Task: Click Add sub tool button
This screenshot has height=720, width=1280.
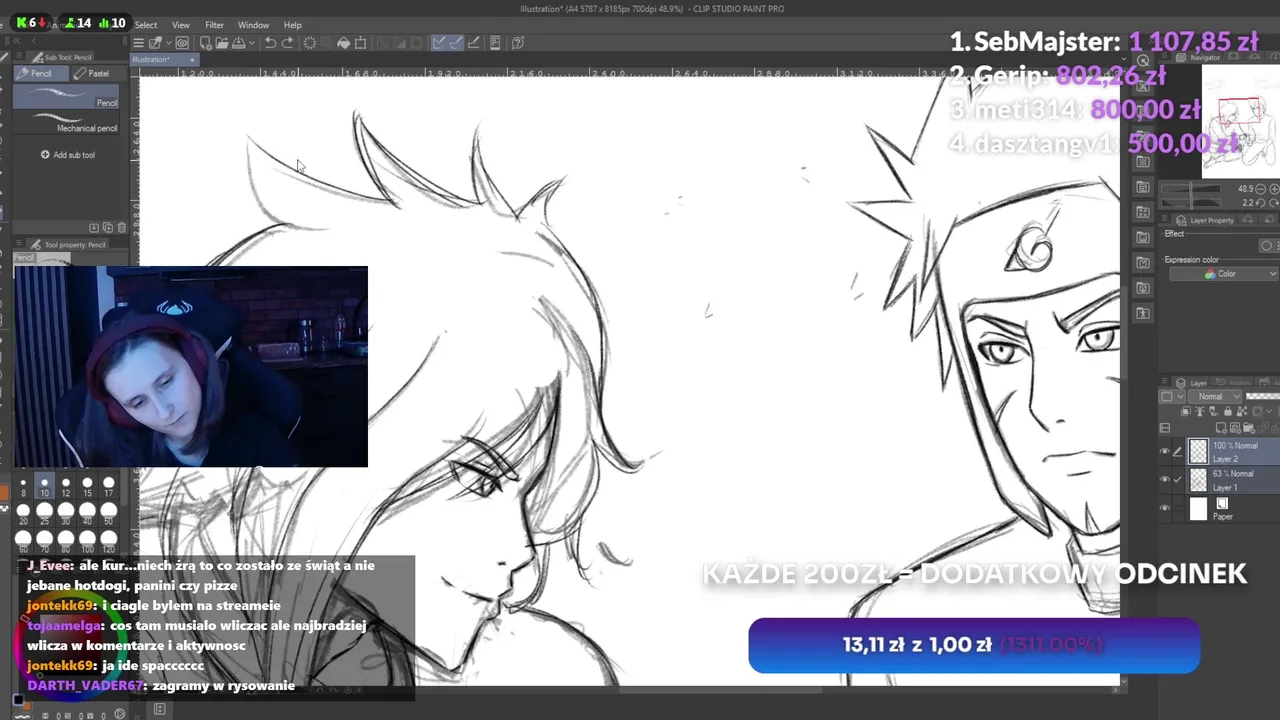Action: click(x=68, y=155)
